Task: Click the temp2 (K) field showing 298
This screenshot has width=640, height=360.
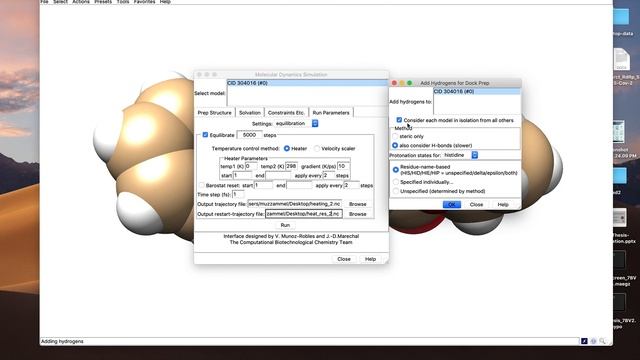Action: pyautogui.click(x=291, y=166)
